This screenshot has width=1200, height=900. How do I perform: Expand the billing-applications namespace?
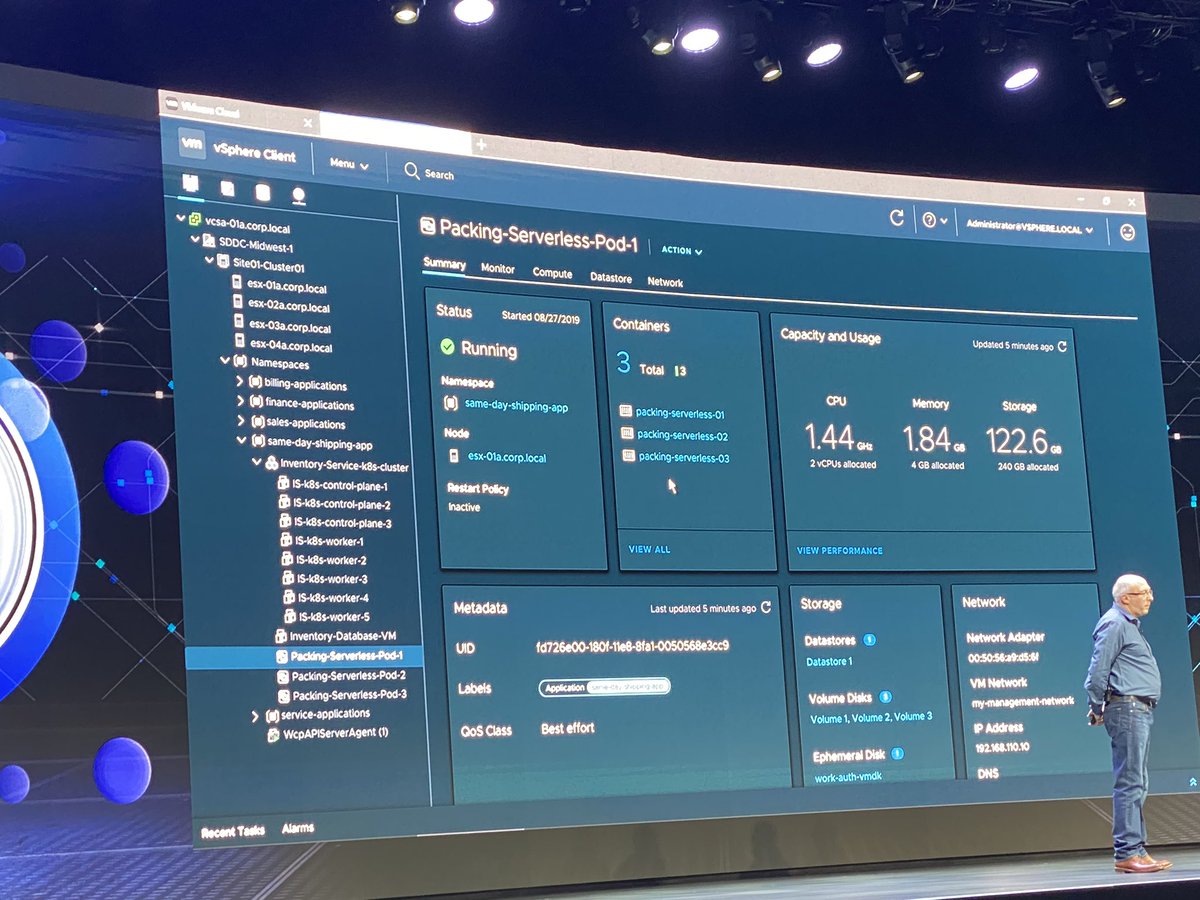(240, 381)
